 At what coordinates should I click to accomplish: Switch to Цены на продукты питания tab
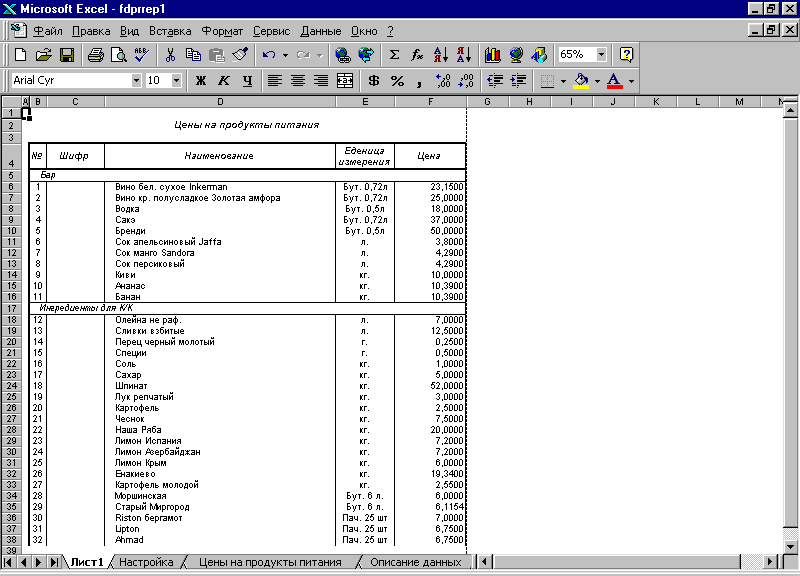point(270,562)
